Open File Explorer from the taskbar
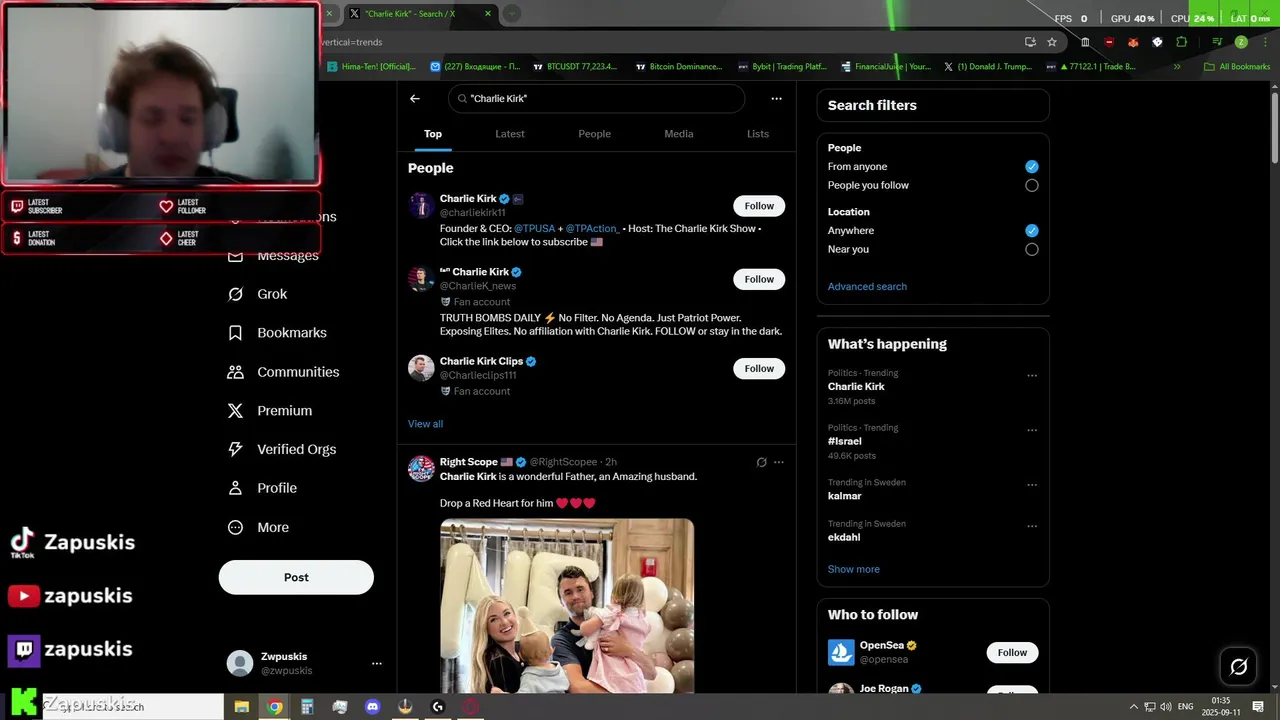Image resolution: width=1280 pixels, height=720 pixels. [x=242, y=706]
